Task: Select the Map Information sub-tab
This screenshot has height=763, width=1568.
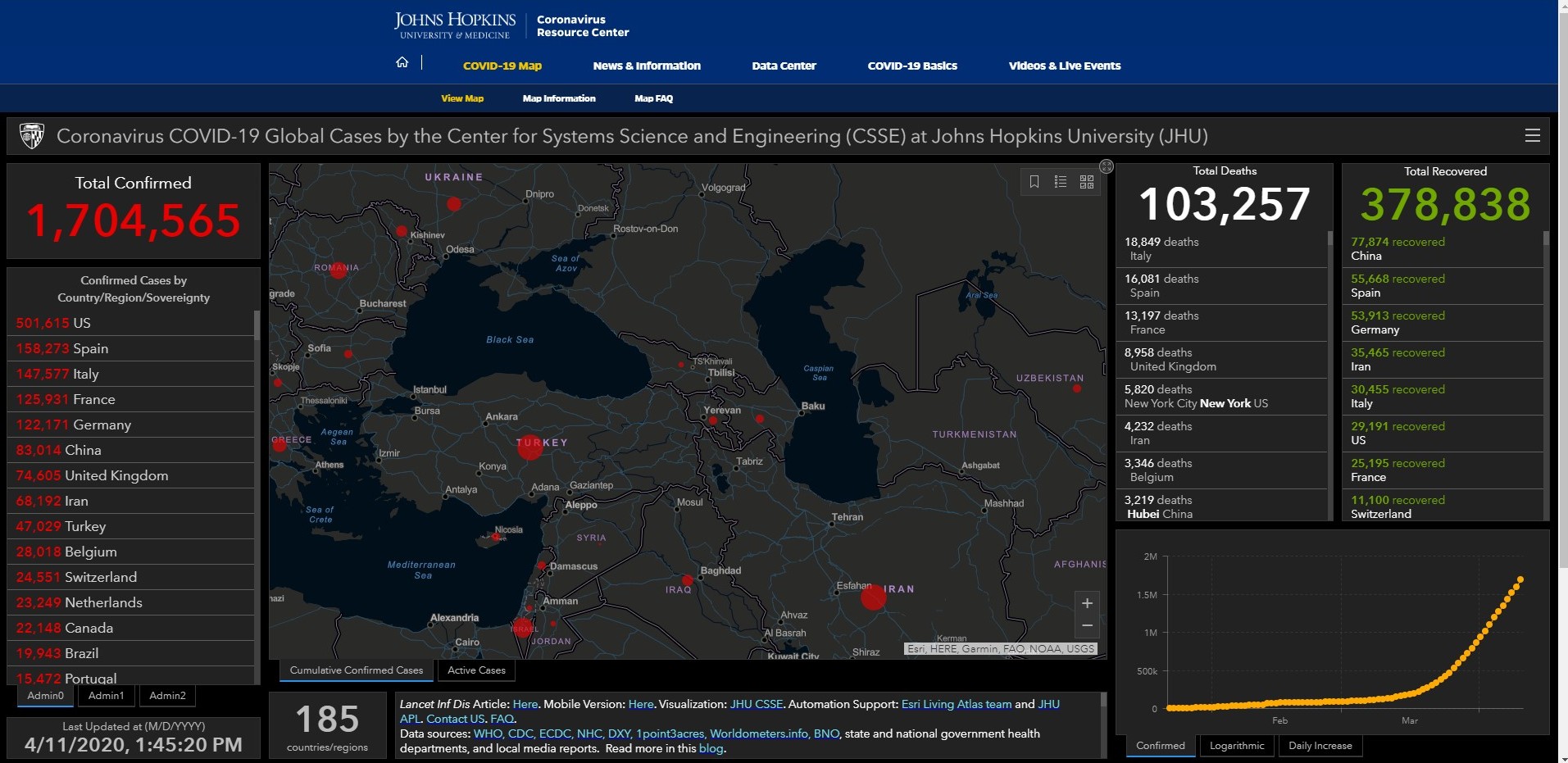Action: coord(559,98)
